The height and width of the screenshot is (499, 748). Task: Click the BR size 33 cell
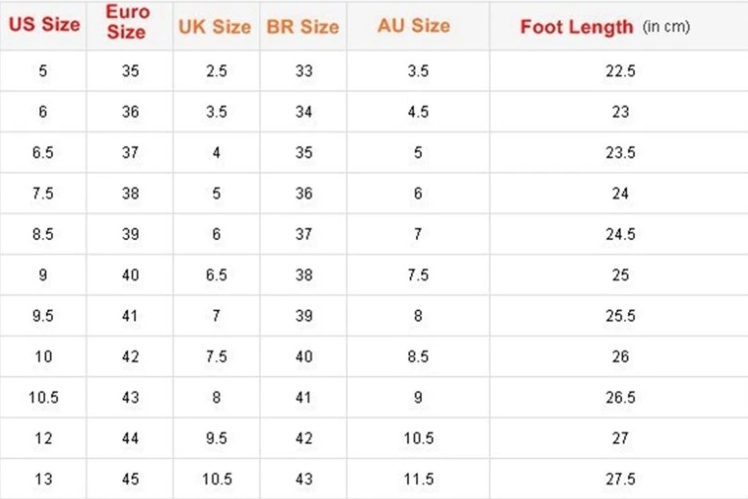click(x=304, y=72)
